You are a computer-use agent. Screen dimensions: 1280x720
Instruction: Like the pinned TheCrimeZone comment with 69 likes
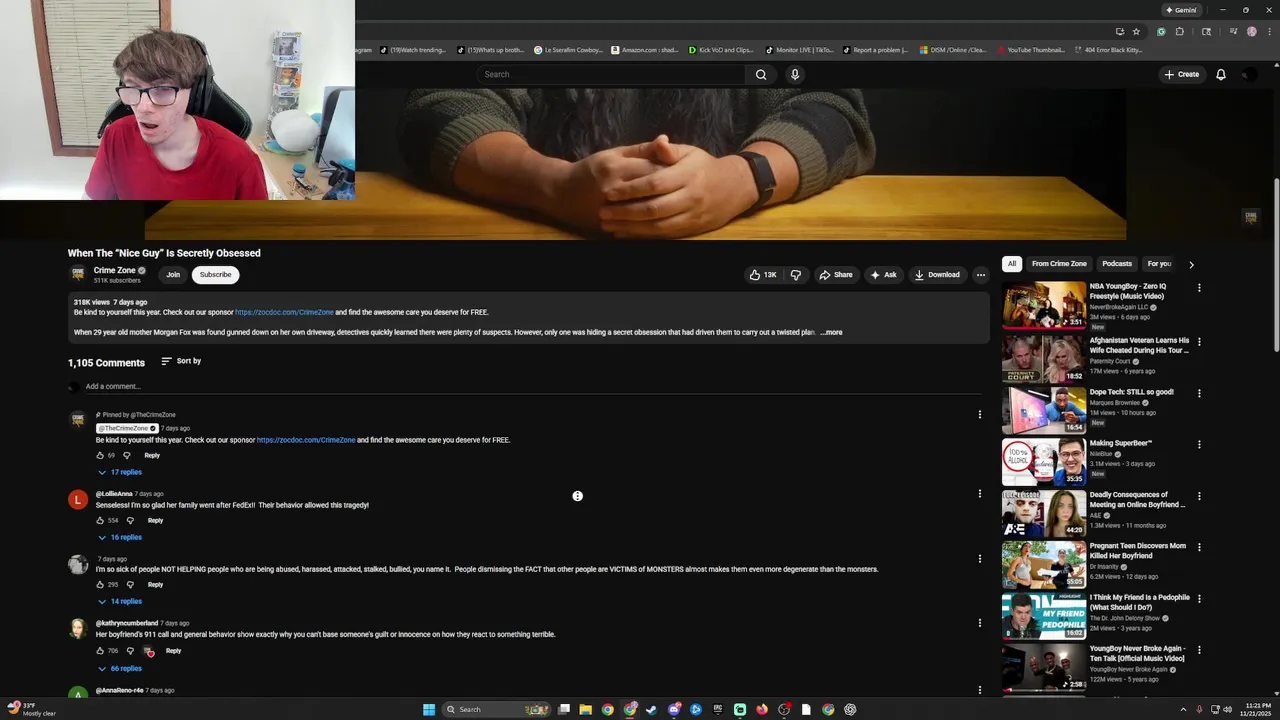pyautogui.click(x=100, y=455)
